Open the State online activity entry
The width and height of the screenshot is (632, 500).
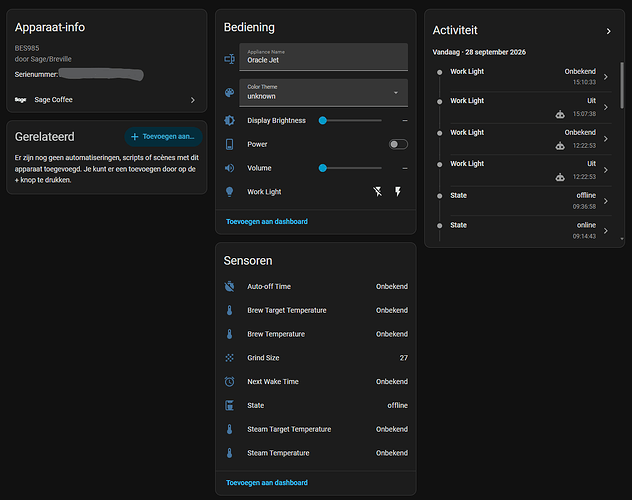click(524, 230)
